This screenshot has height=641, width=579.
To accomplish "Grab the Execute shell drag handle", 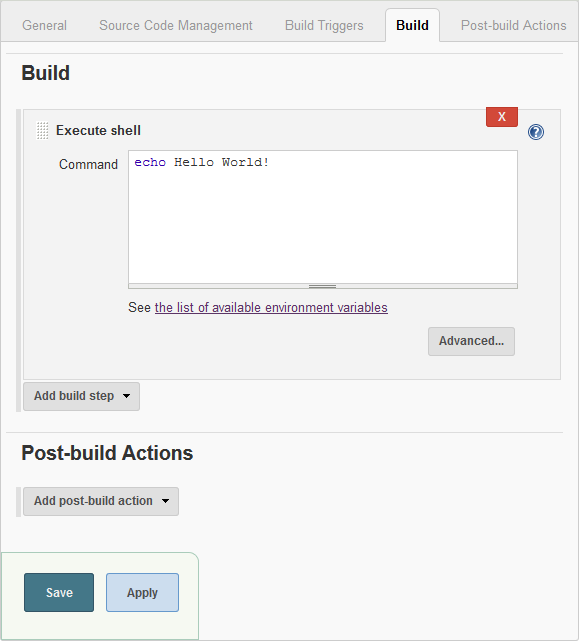I will click(43, 130).
